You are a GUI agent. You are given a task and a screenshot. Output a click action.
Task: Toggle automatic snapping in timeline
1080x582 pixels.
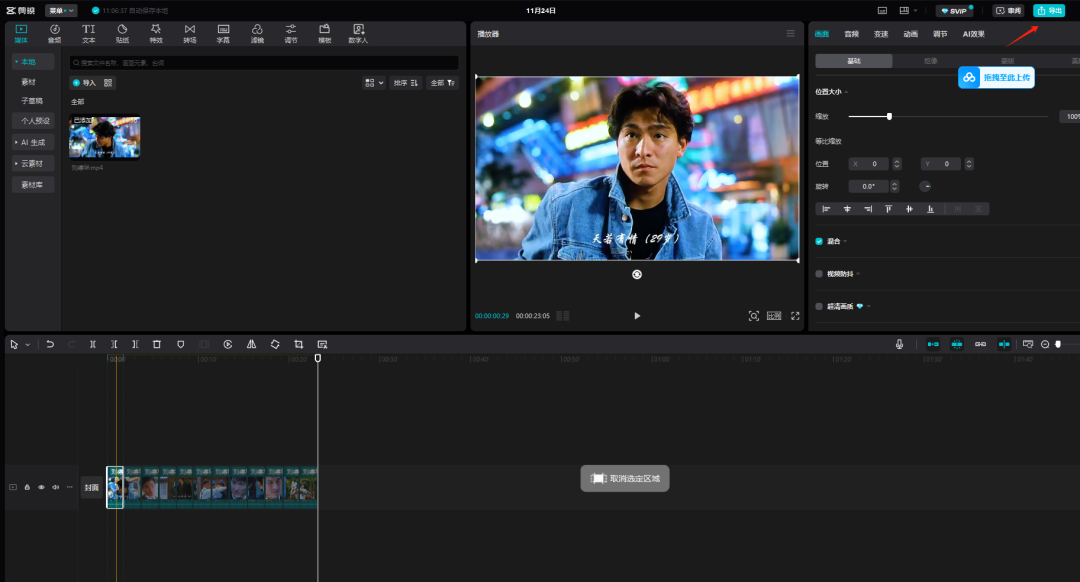(x=957, y=344)
